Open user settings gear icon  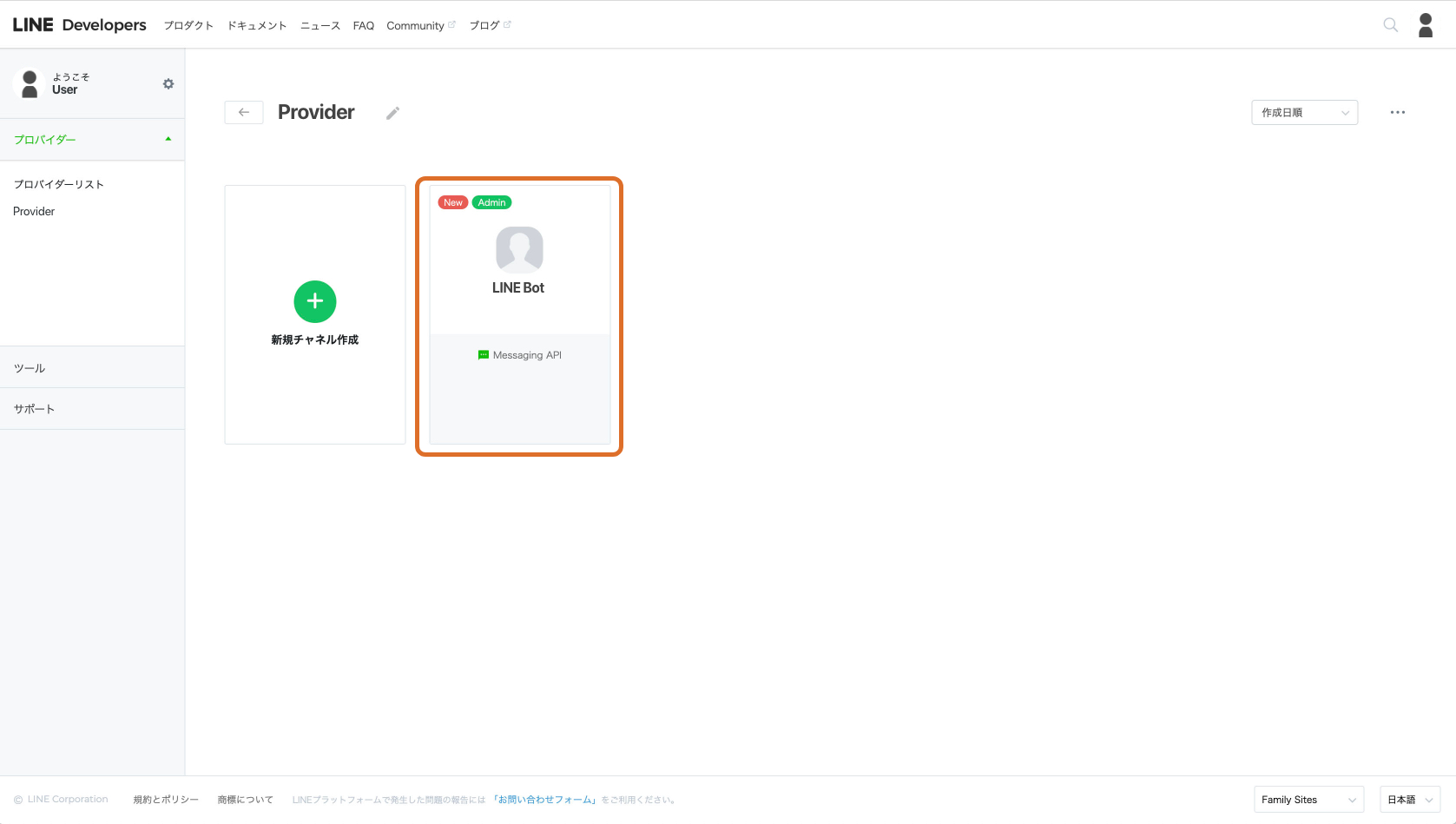click(168, 84)
